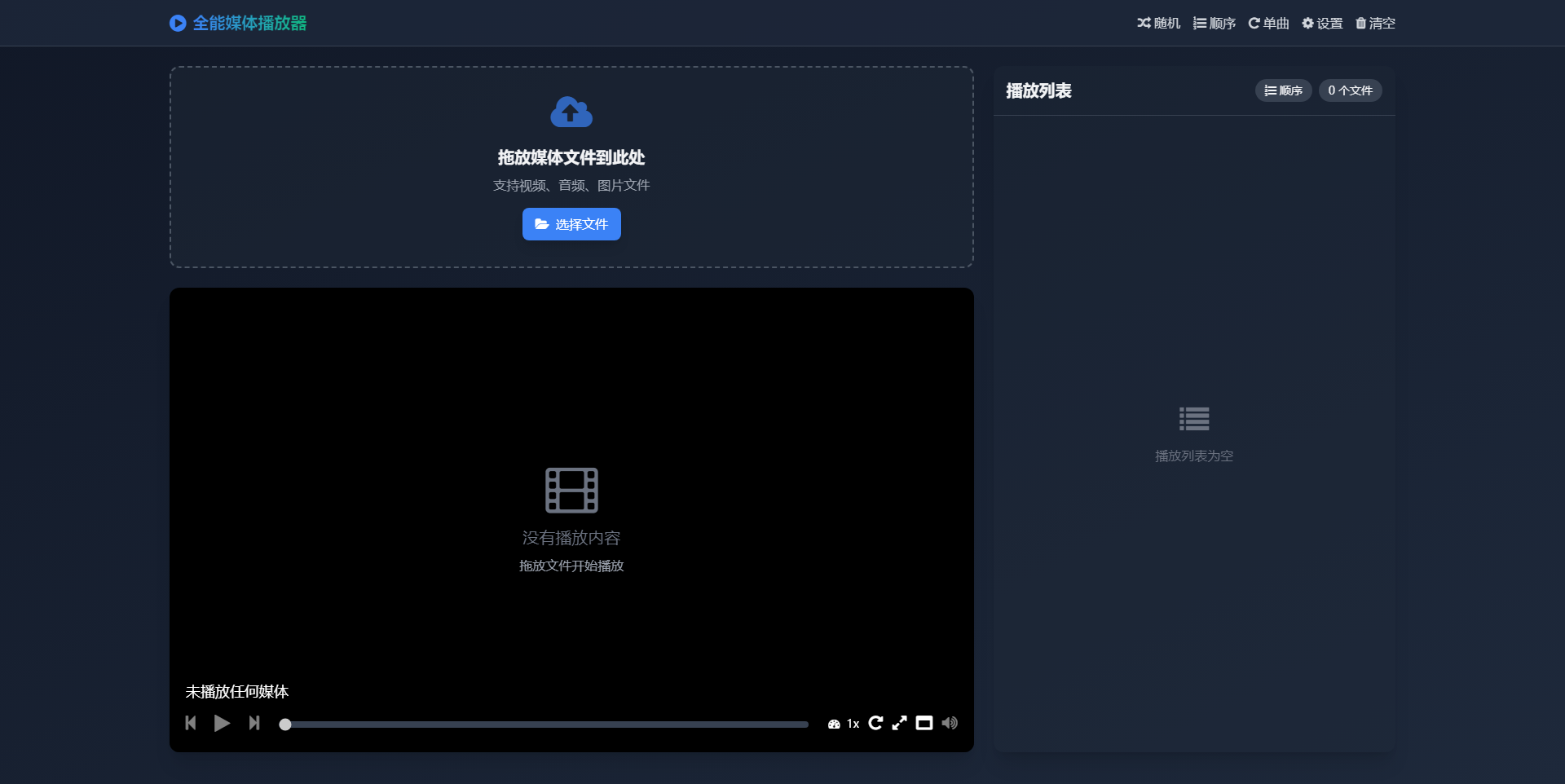The width and height of the screenshot is (1565, 784).
Task: Skip to the next track
Action: pos(254,723)
